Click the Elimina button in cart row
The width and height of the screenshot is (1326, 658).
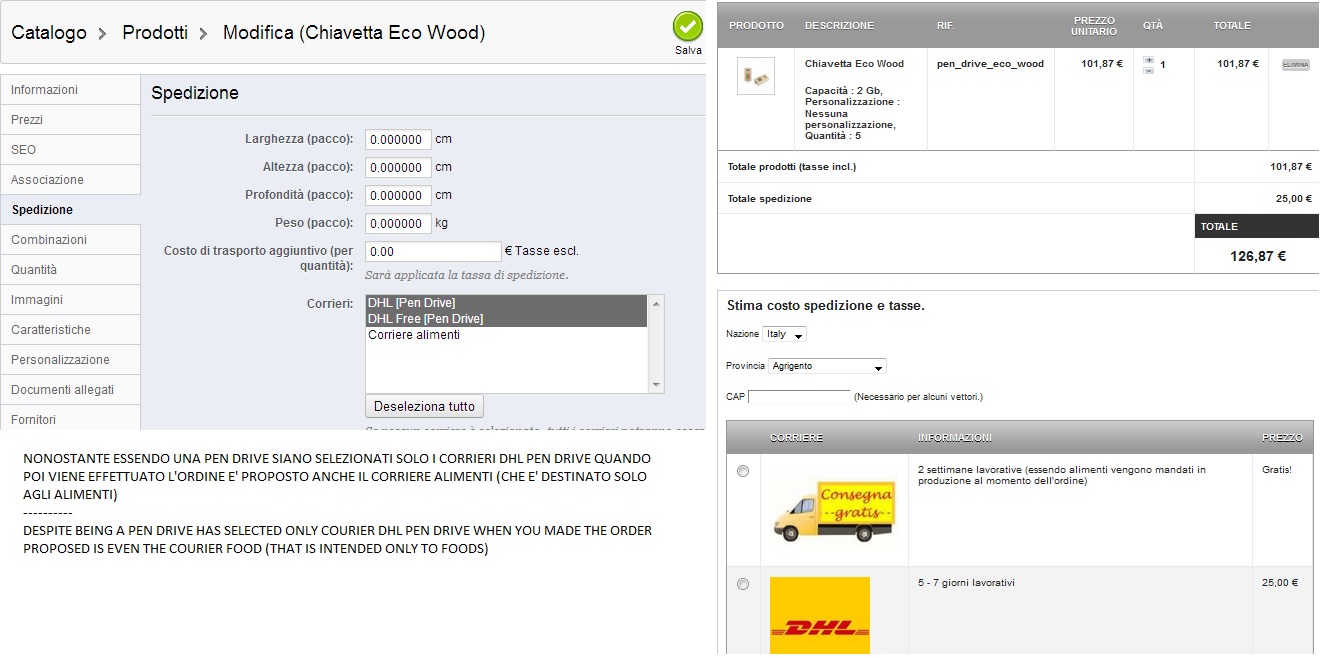(1295, 64)
